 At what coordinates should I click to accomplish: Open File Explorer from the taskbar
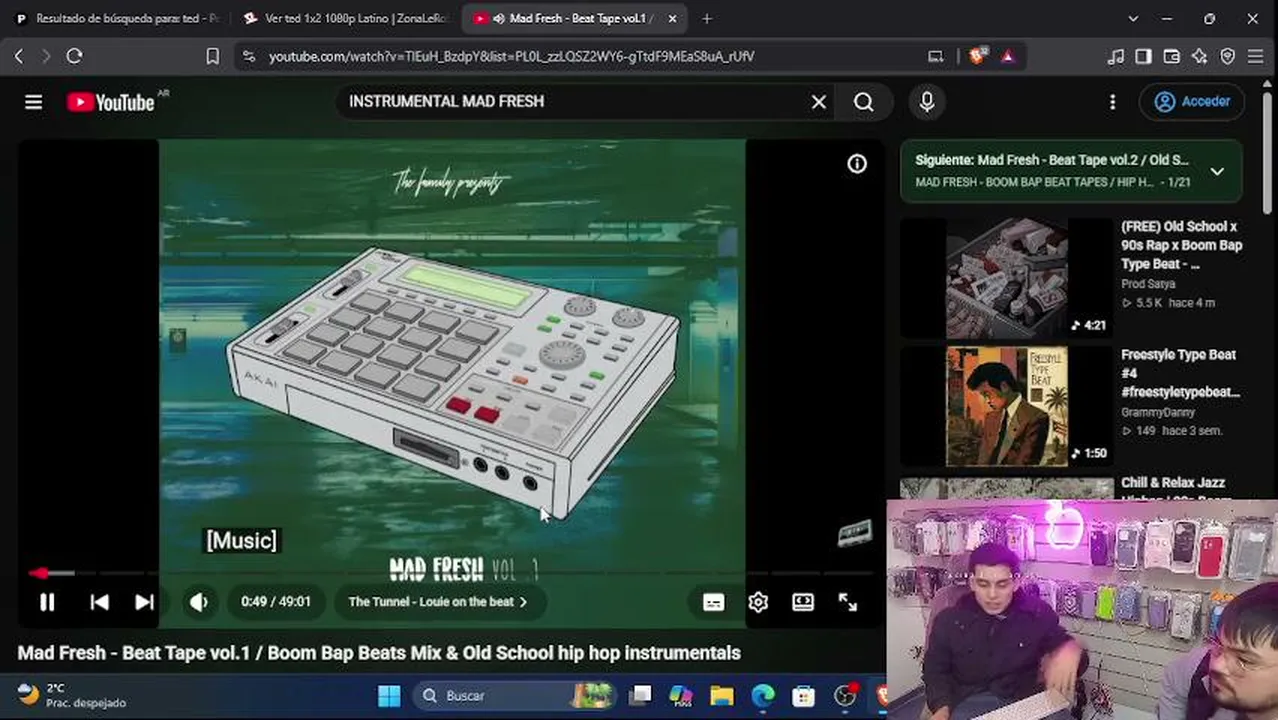point(722,695)
